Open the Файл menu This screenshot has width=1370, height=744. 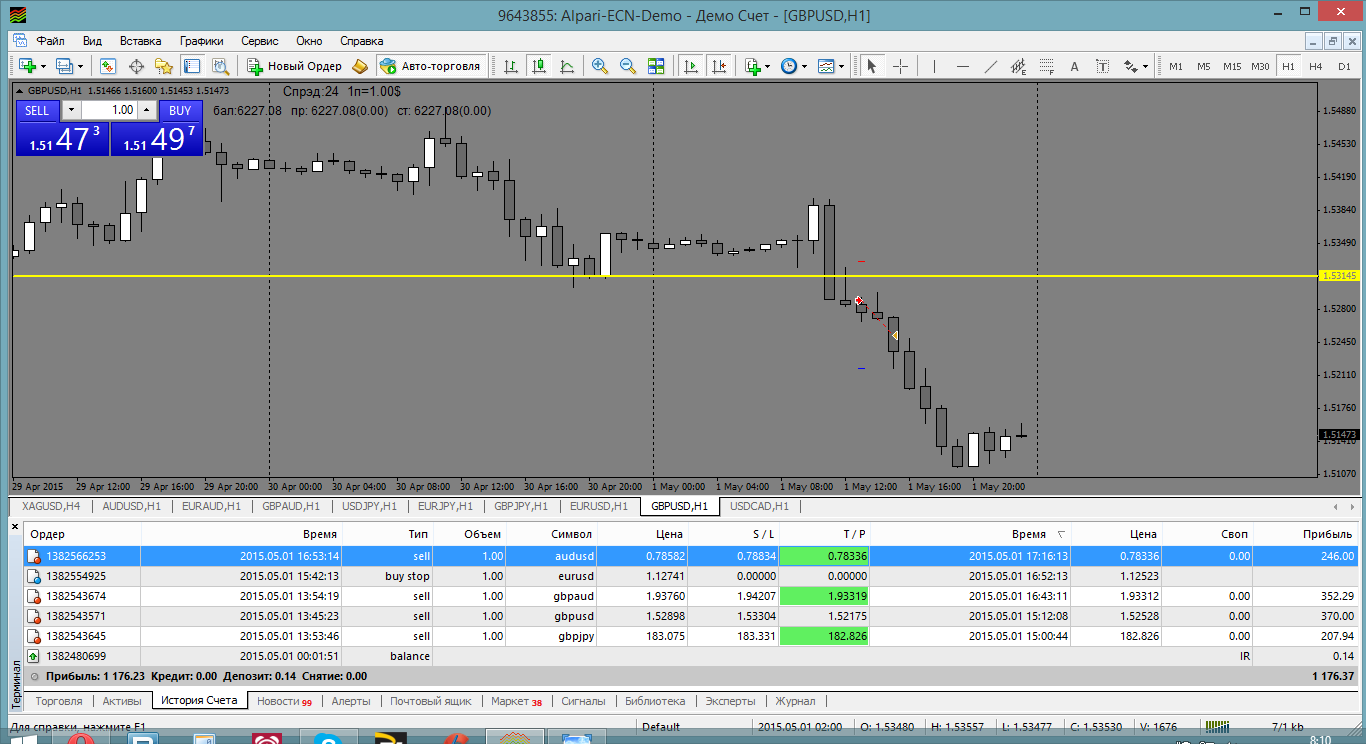(50, 41)
